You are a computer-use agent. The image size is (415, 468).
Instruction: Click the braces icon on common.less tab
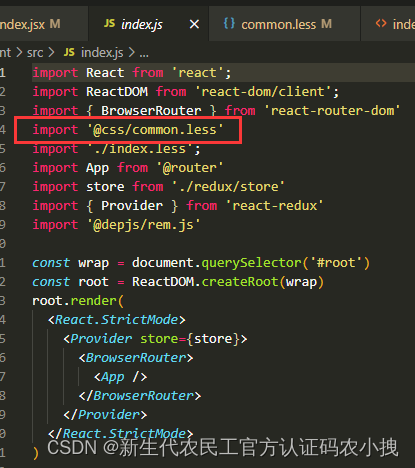tap(229, 23)
